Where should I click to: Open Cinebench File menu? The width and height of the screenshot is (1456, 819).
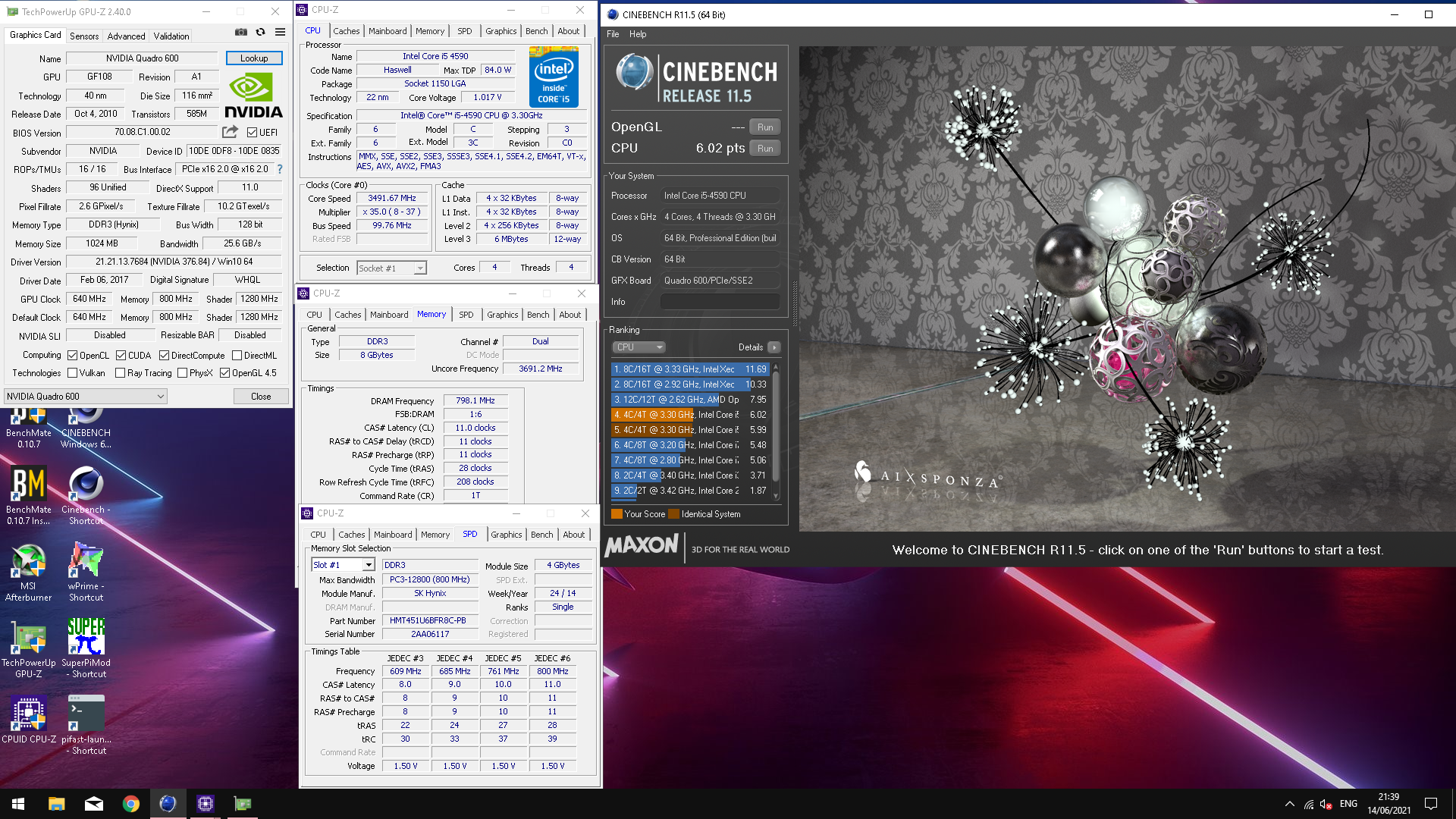(x=613, y=34)
